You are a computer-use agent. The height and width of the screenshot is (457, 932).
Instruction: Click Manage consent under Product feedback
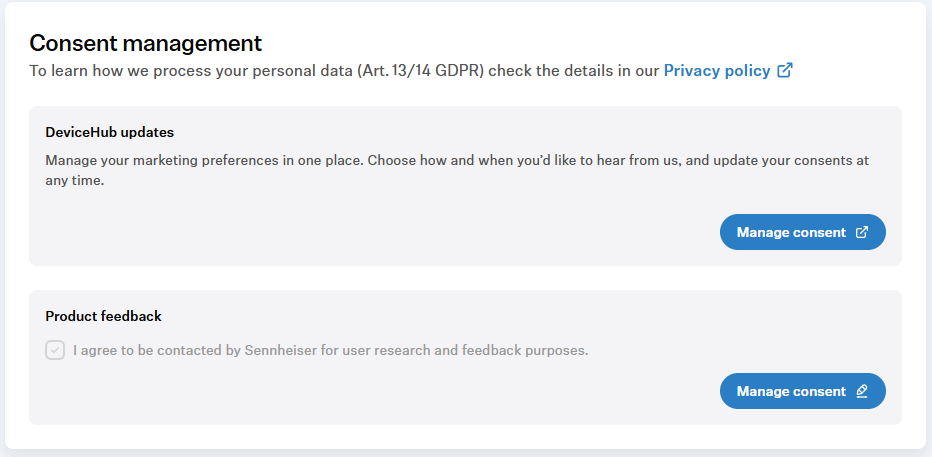pyautogui.click(x=802, y=391)
